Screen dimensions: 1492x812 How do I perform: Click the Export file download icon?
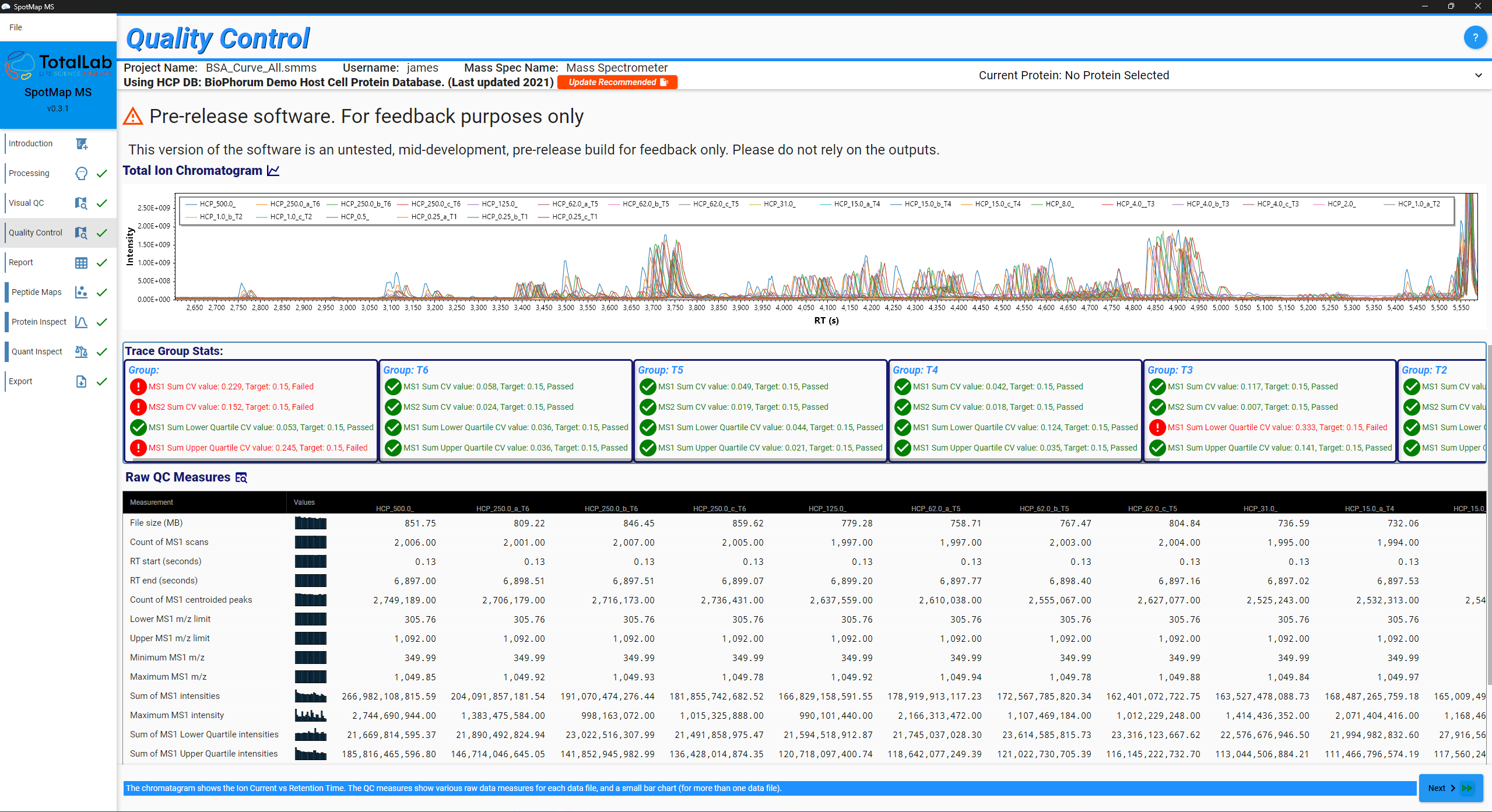(x=82, y=381)
